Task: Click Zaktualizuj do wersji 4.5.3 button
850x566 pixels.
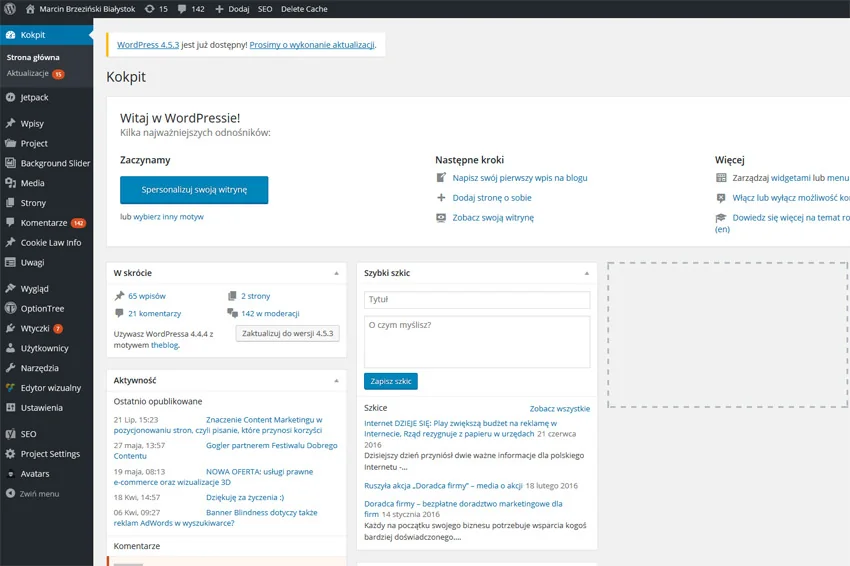Action: pos(287,333)
